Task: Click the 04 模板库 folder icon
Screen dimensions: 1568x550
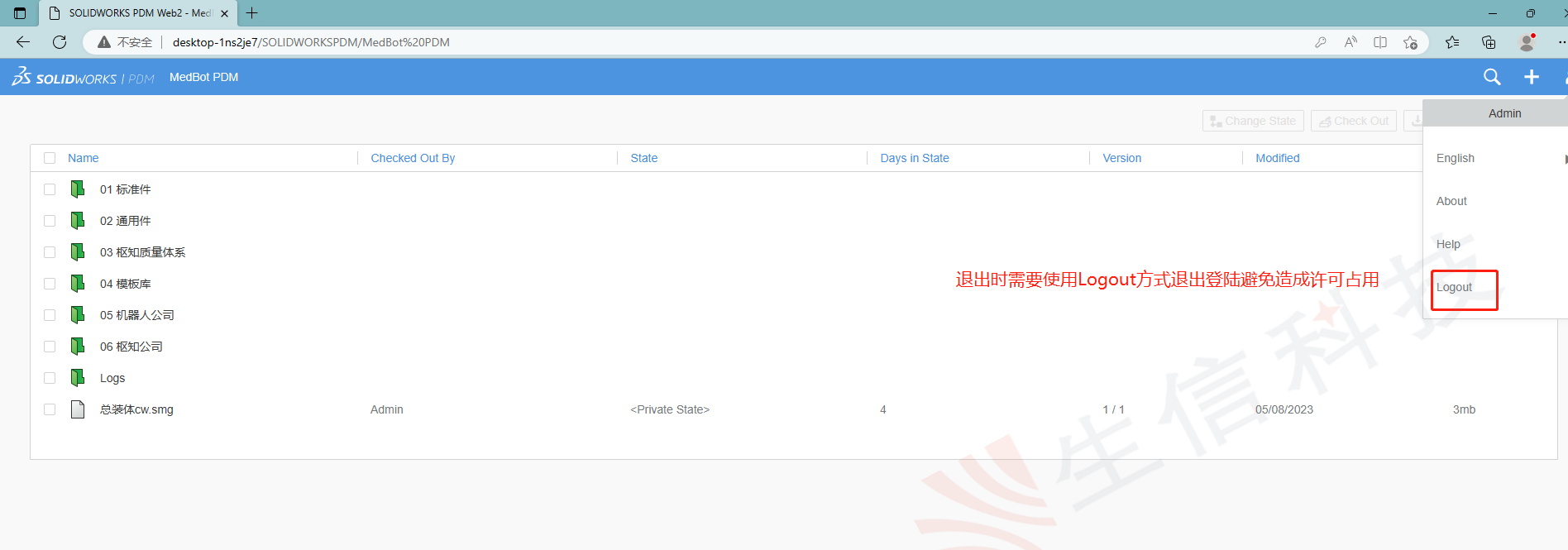Action: click(x=78, y=284)
